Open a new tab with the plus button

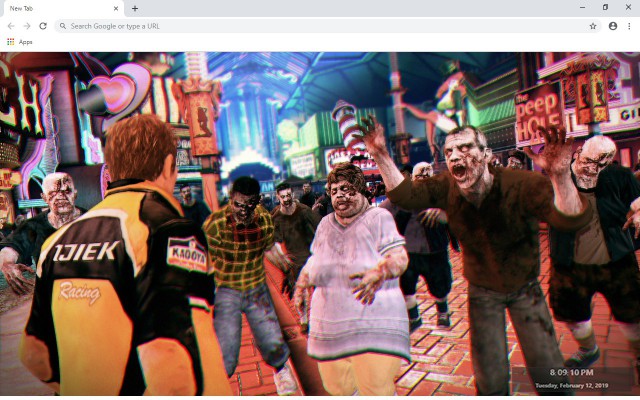click(135, 8)
